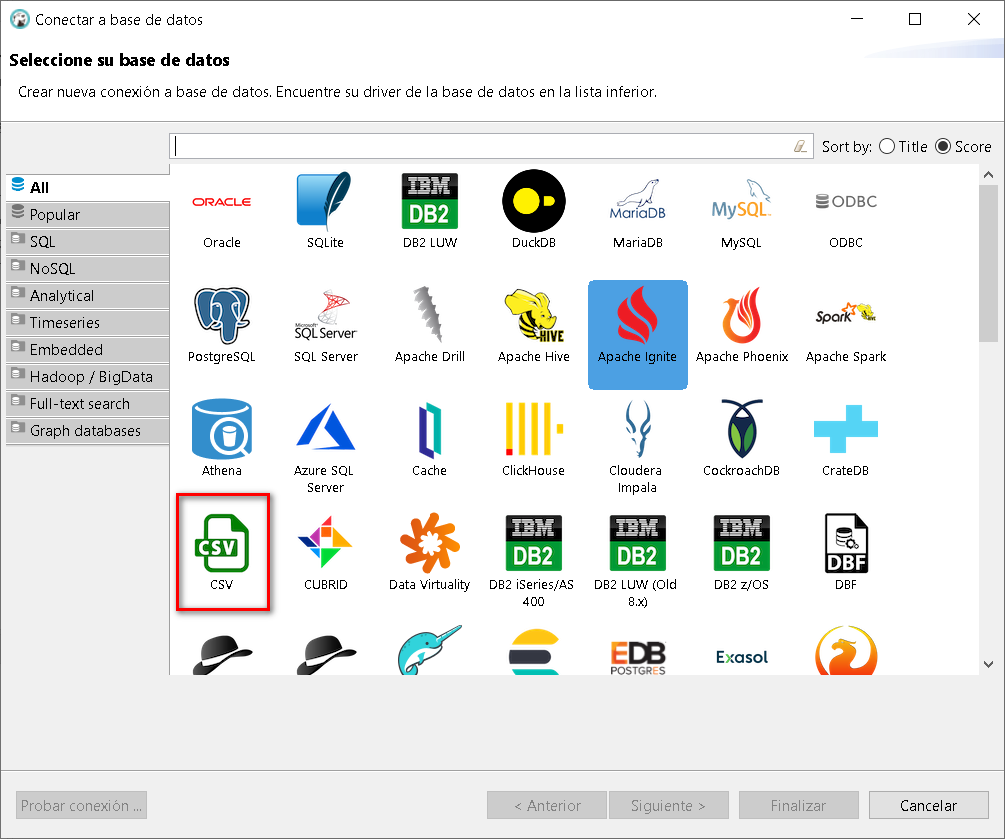Click the Cancelar button
1005x839 pixels.
928,805
